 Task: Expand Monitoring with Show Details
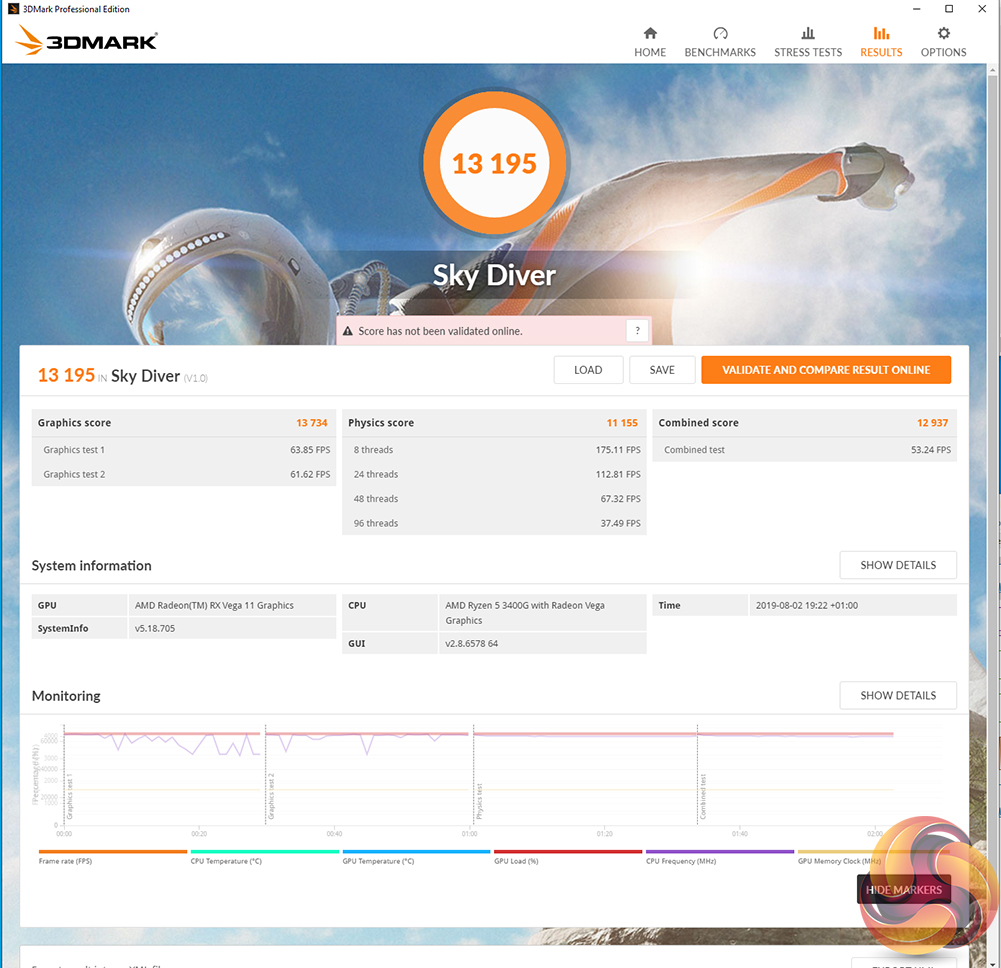point(897,695)
